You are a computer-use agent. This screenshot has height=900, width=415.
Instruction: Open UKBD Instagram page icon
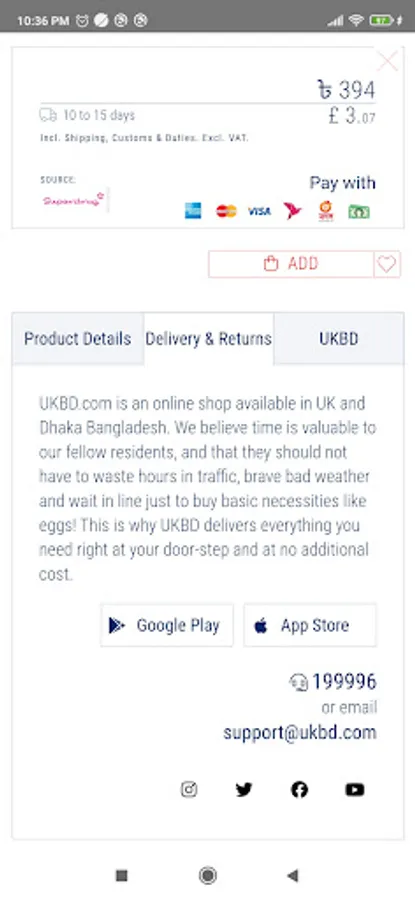click(189, 790)
